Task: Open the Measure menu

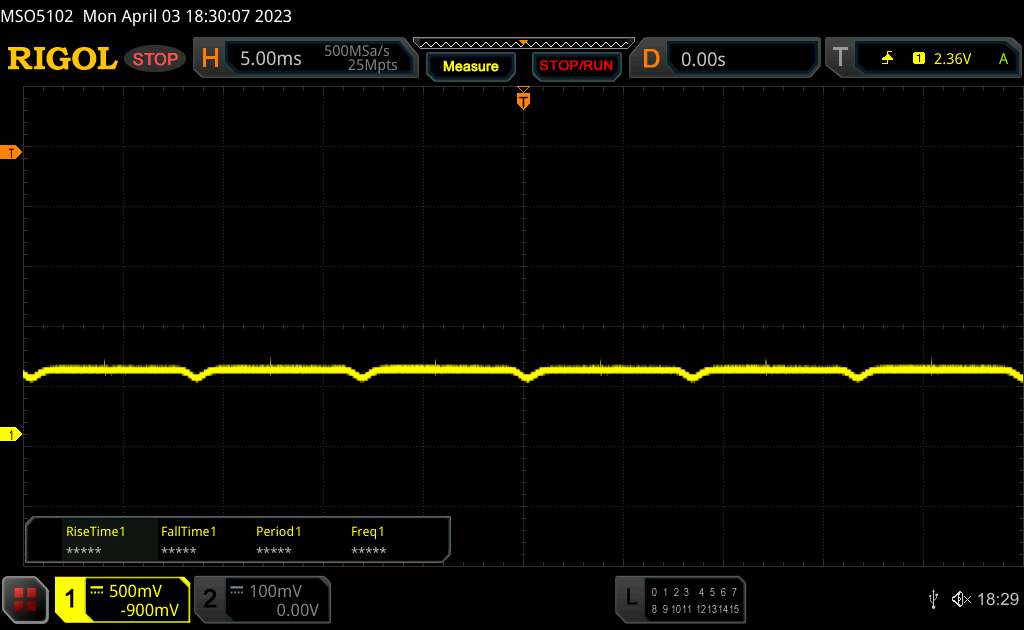Action: click(471, 67)
